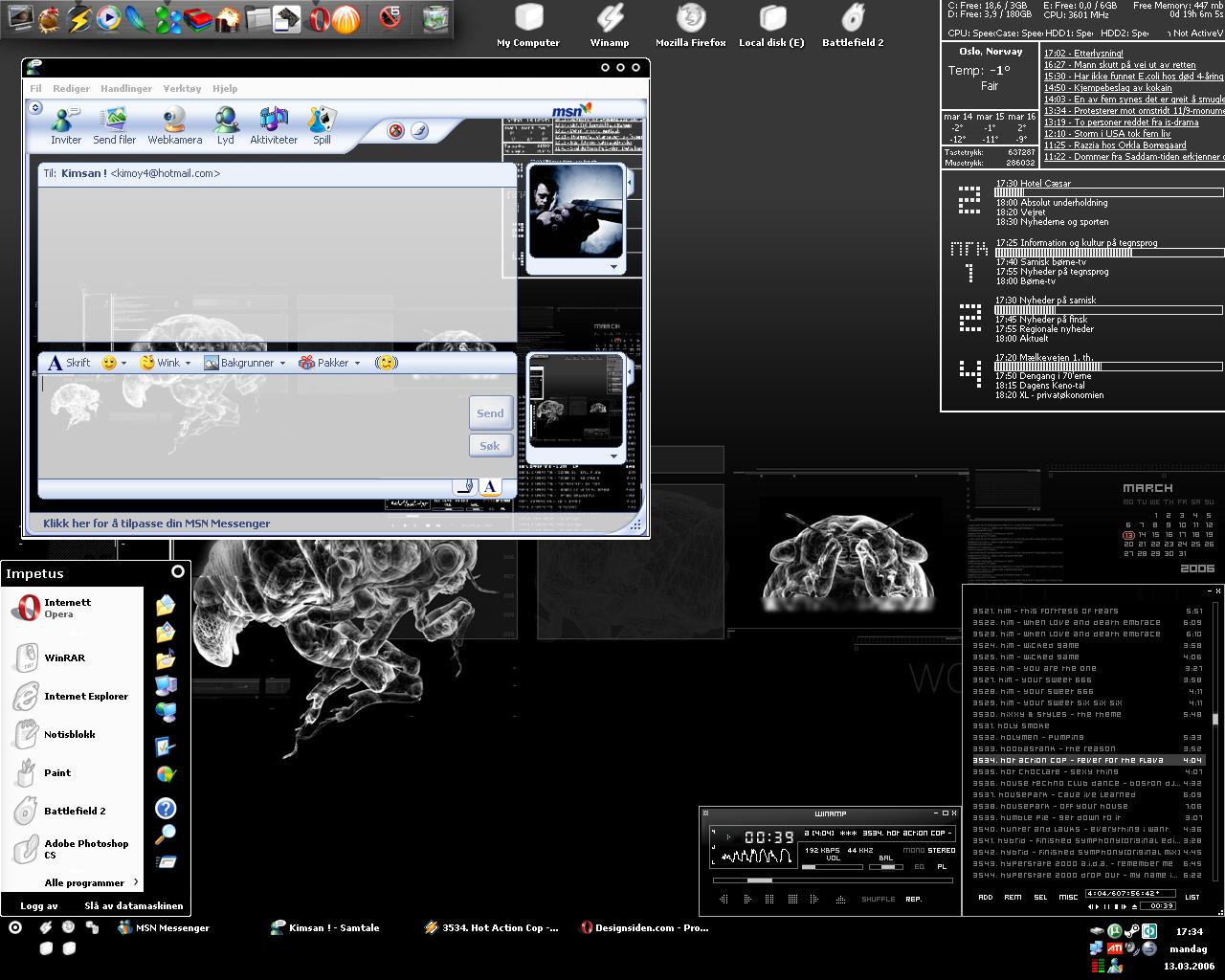The height and width of the screenshot is (980, 1225).
Task: Launch the Battlefield 2 desktop shortcut
Action: coord(853,26)
